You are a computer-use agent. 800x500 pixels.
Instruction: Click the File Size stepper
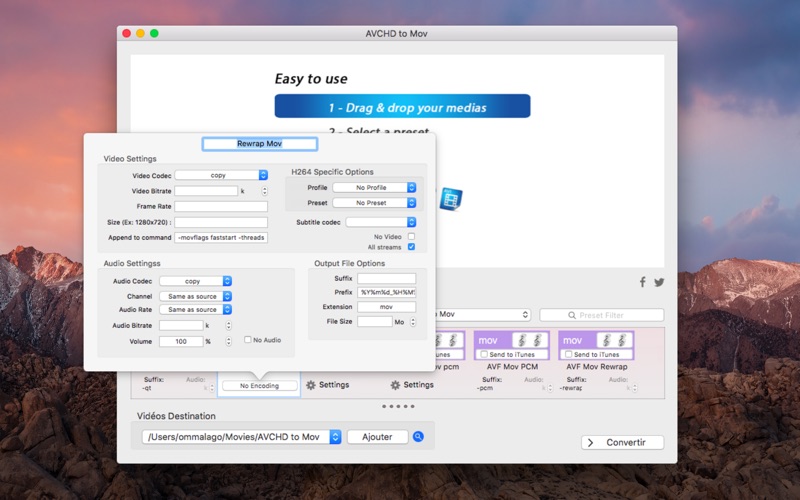click(413, 321)
